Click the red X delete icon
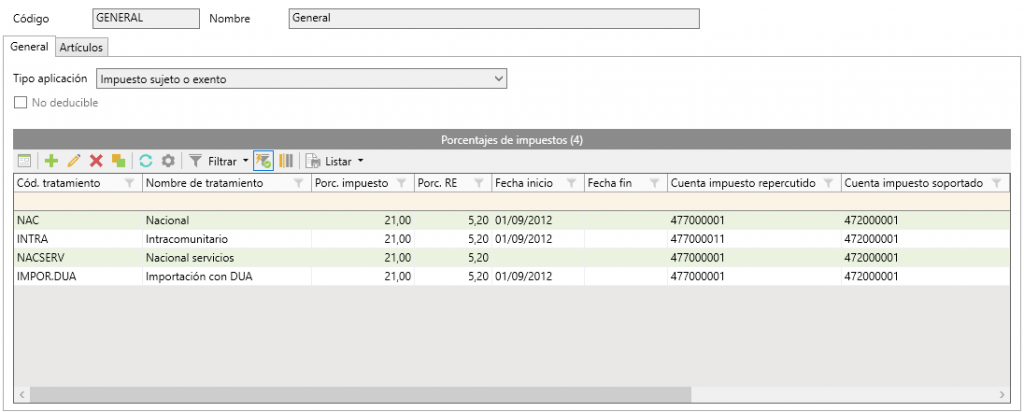The image size is (1024, 412). pyautogui.click(x=97, y=161)
